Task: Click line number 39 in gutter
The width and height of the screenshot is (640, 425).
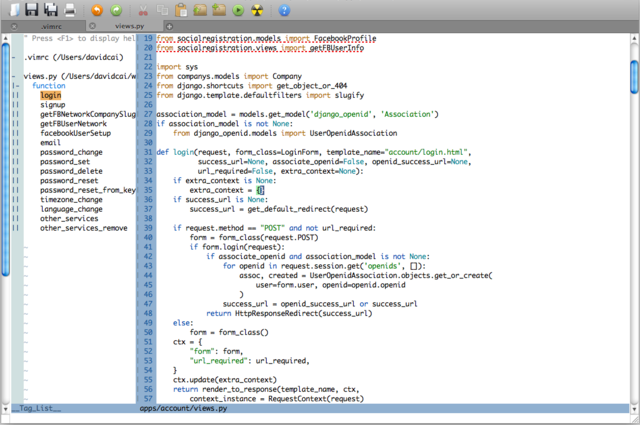Action: (148, 228)
